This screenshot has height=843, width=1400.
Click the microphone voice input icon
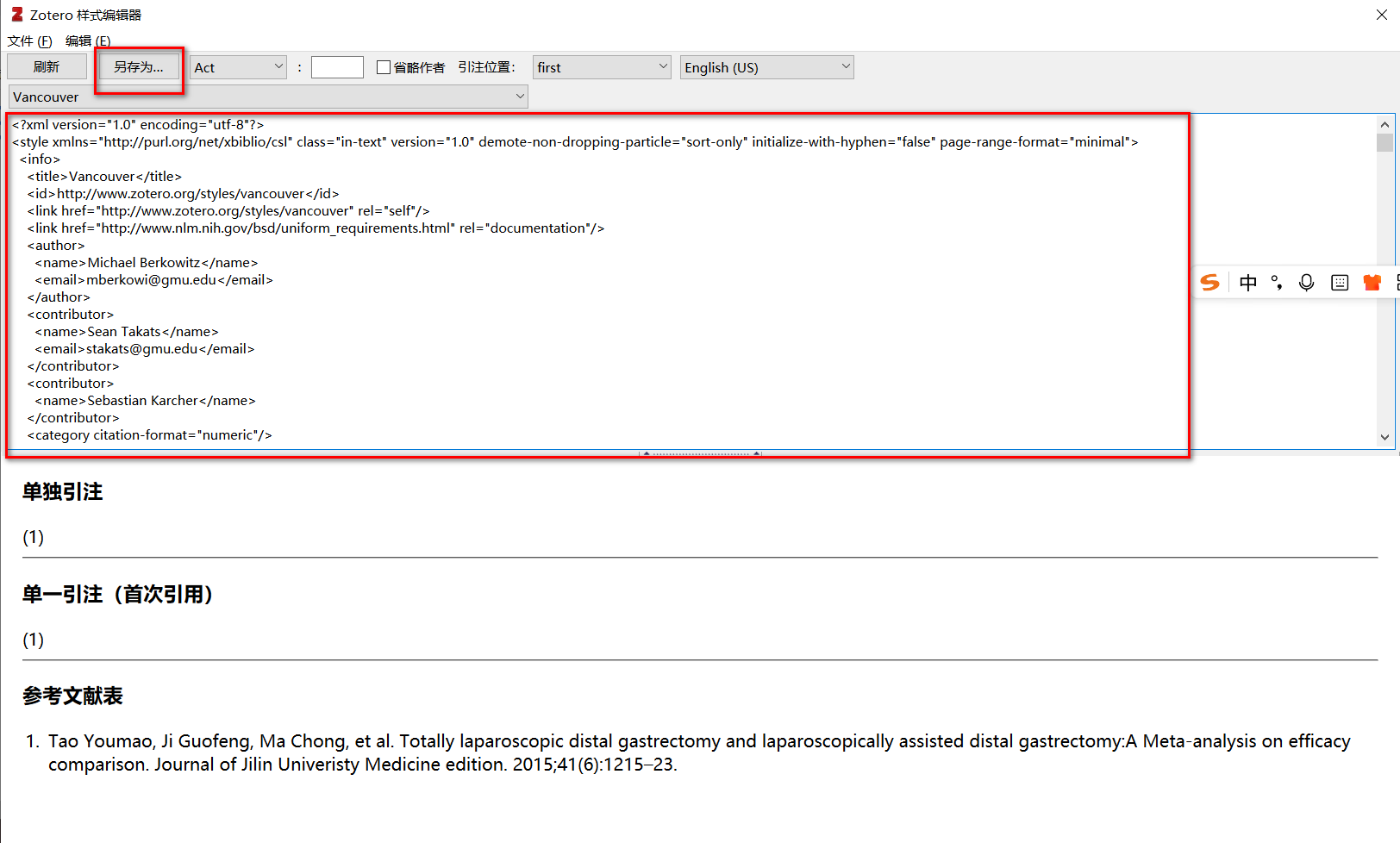pyautogui.click(x=1307, y=283)
